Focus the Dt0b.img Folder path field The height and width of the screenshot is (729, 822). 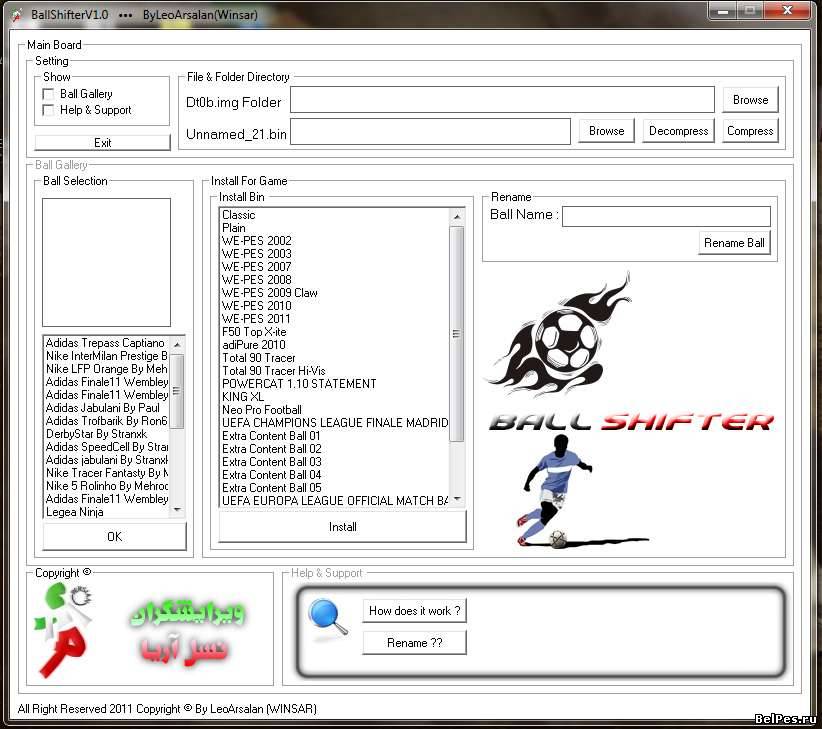pyautogui.click(x=502, y=100)
